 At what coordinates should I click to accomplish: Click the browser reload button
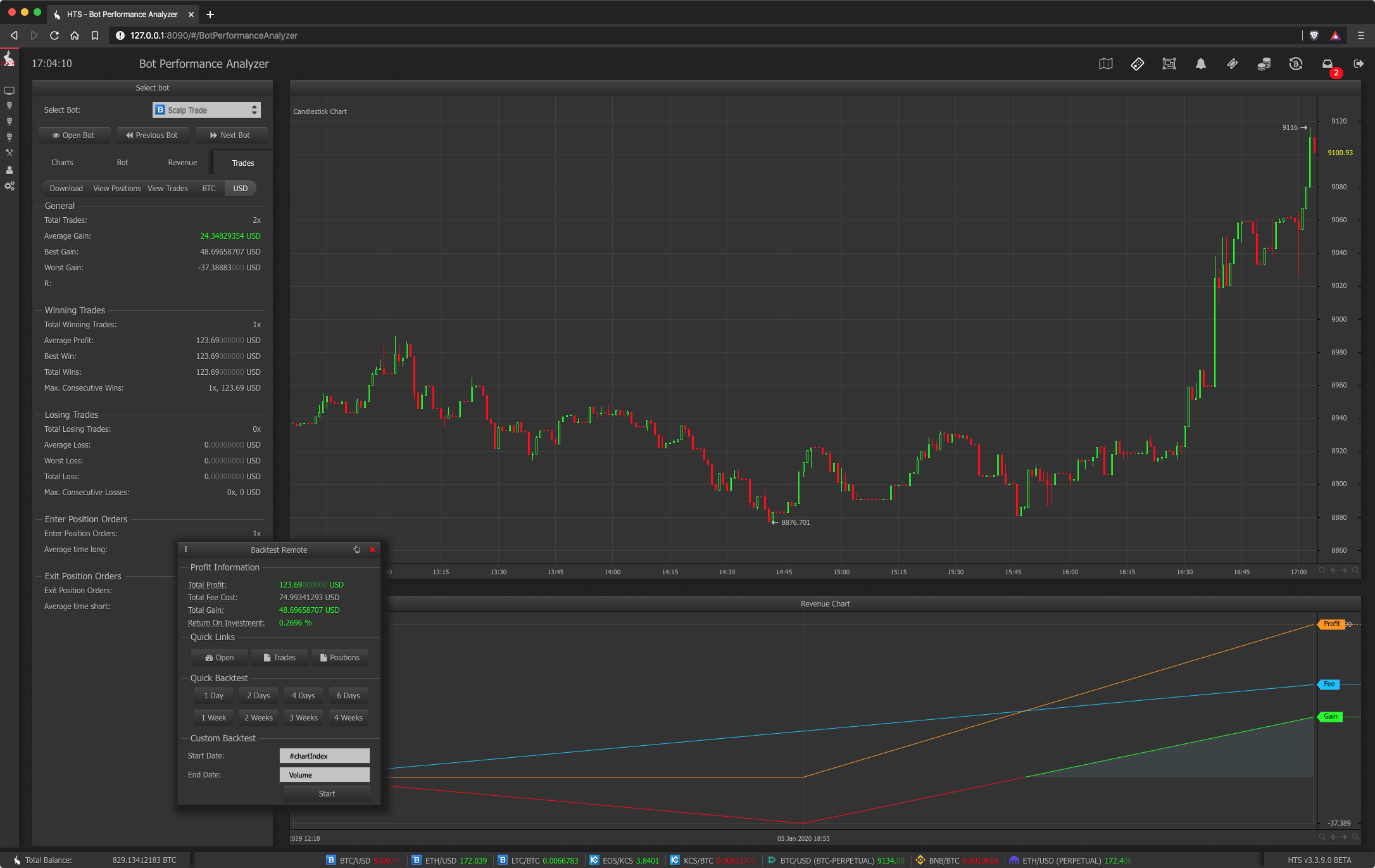coord(54,35)
